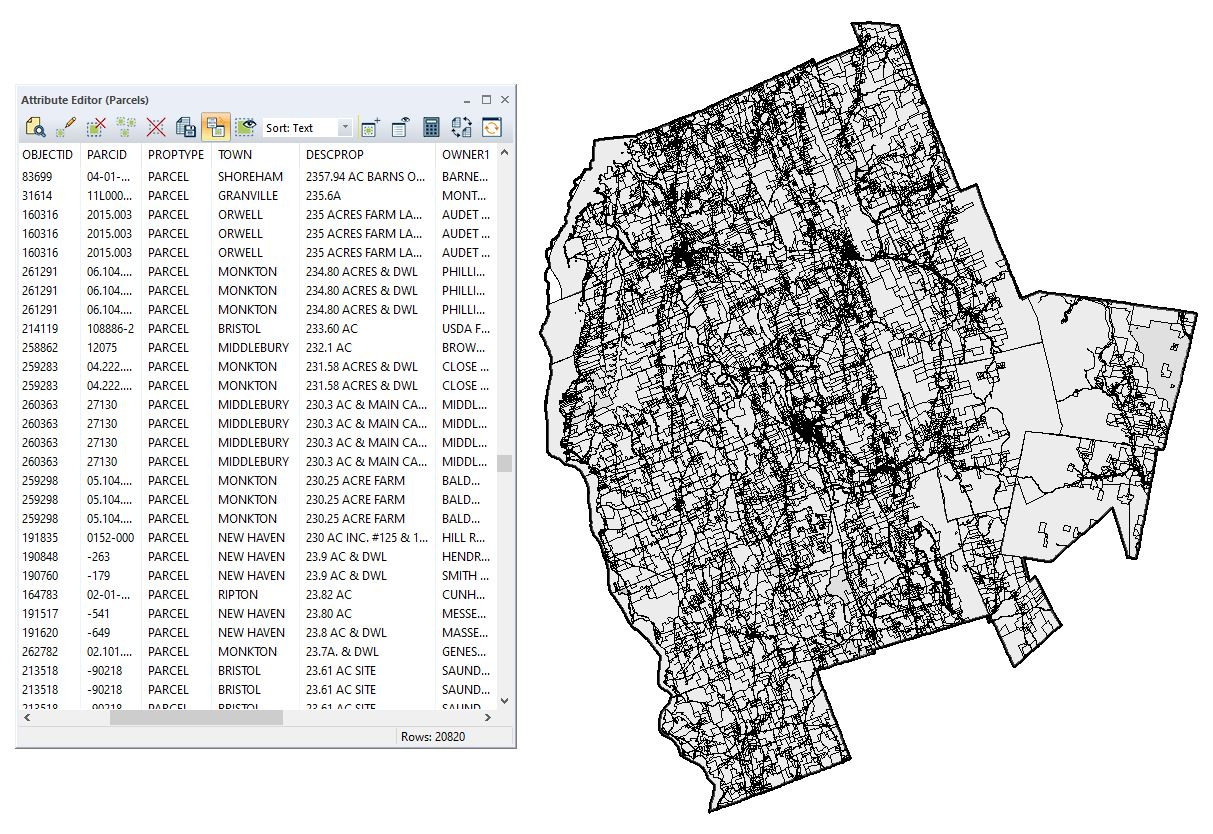
Task: Click the '23.80 AC' description cell
Action: point(329,614)
